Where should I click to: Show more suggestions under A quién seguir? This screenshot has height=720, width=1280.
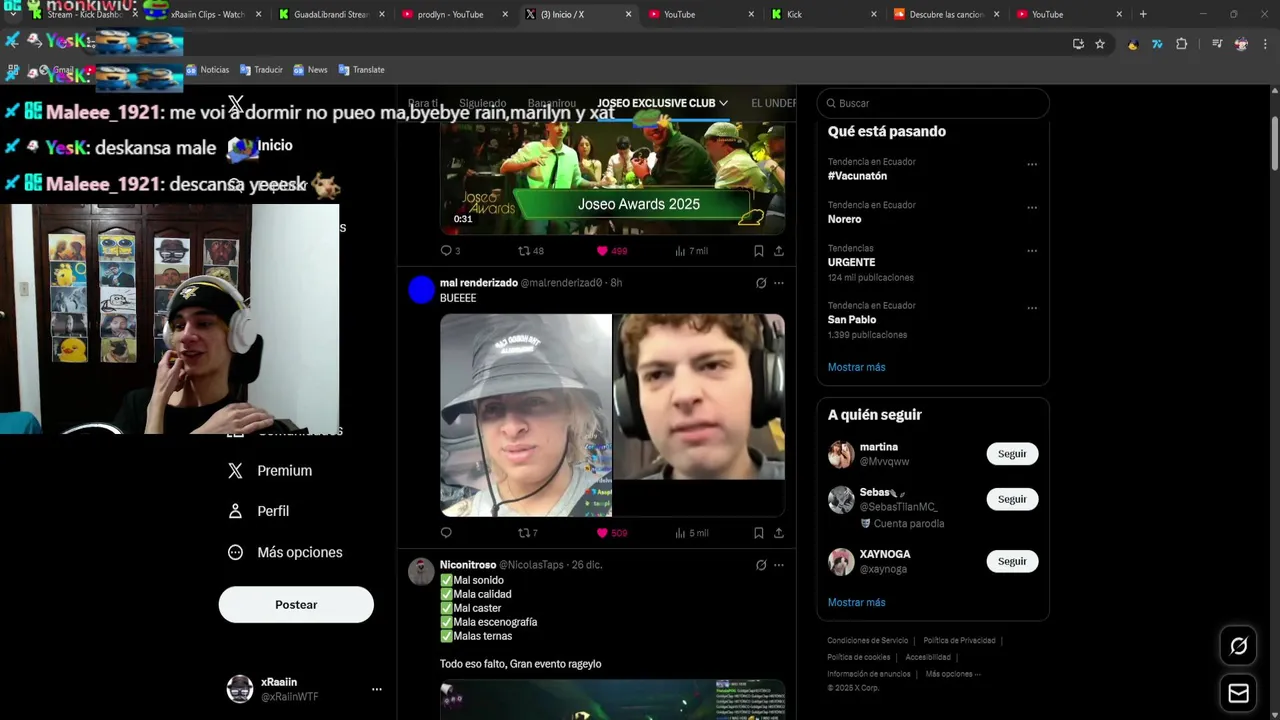[x=856, y=602]
